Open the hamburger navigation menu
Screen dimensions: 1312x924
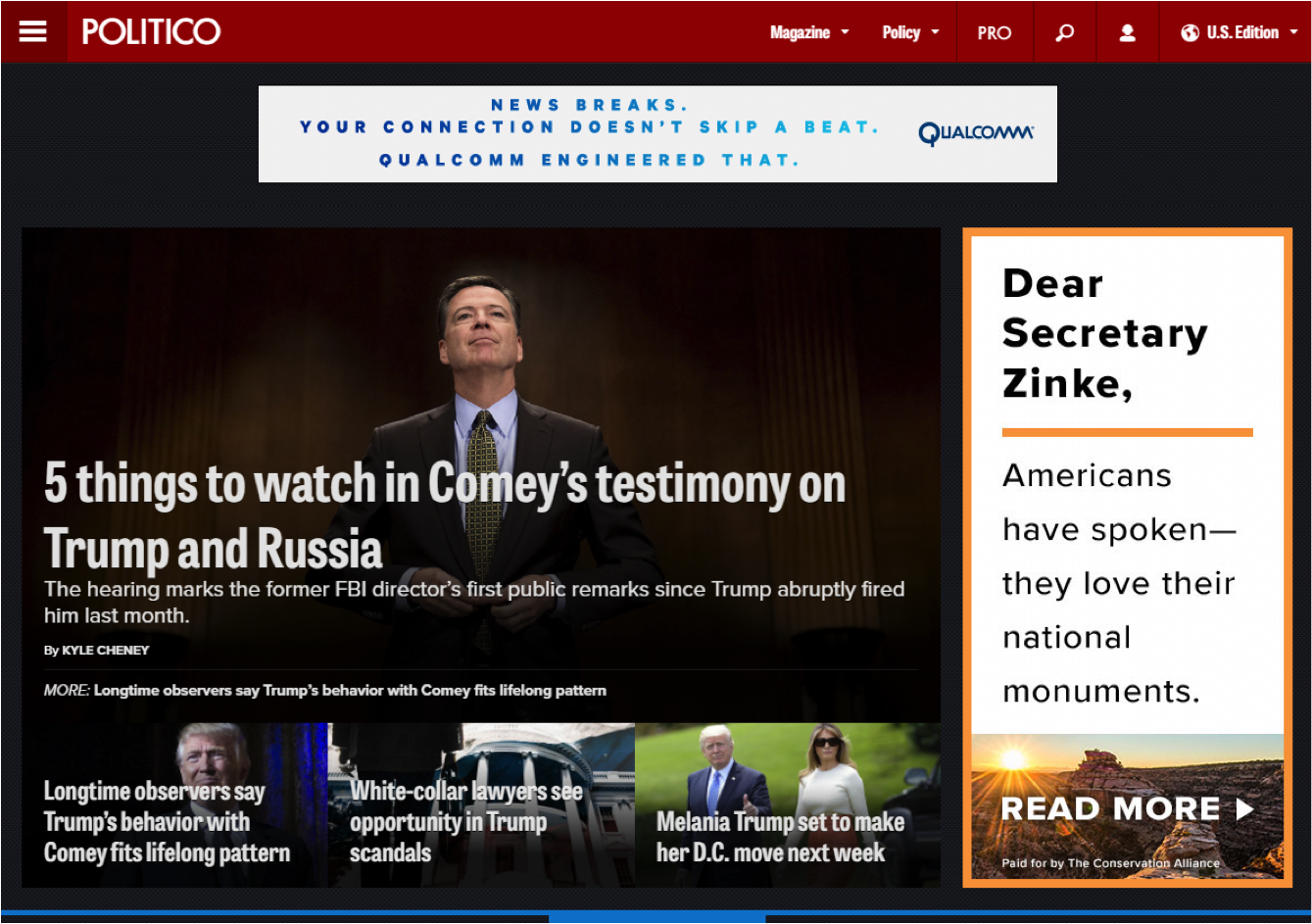click(33, 32)
